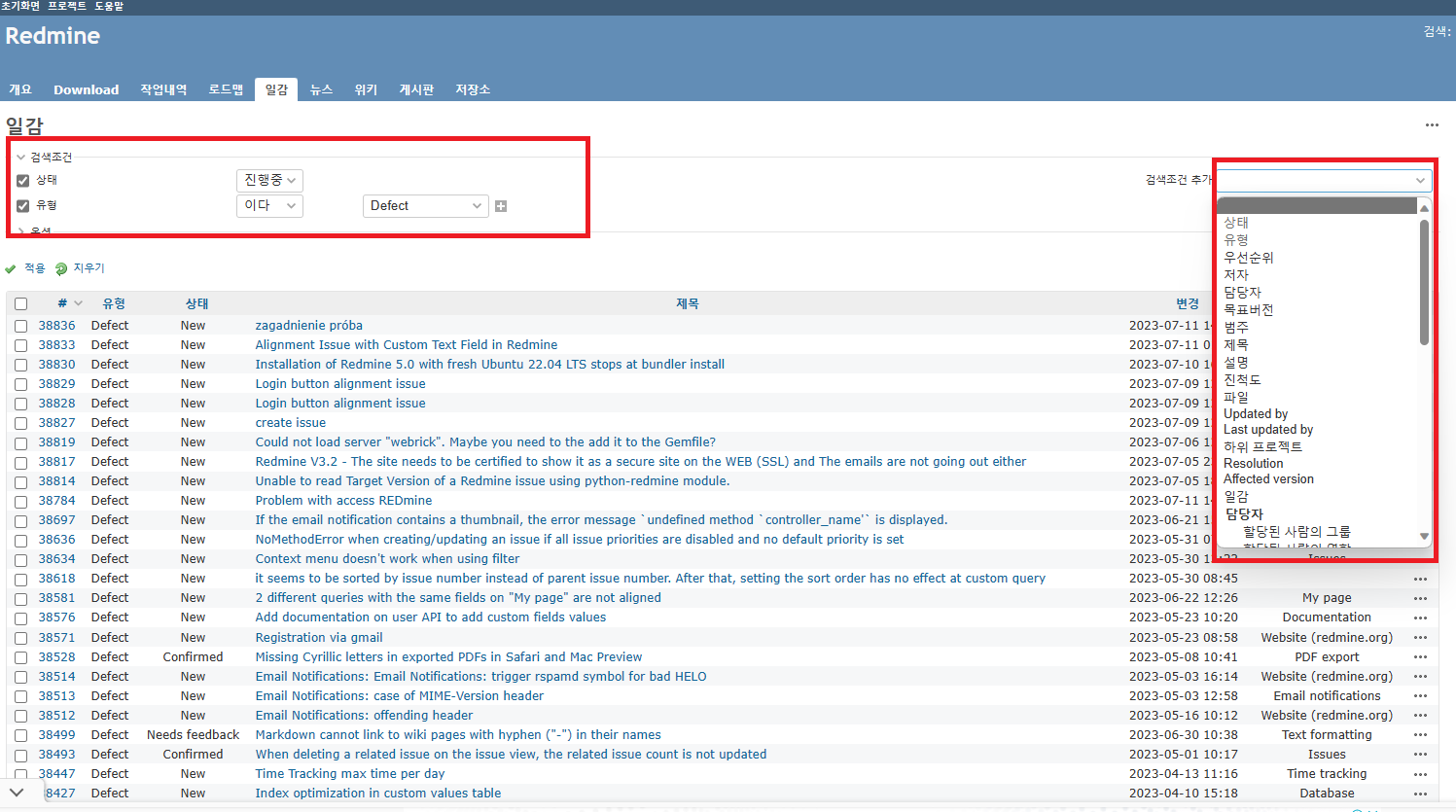This screenshot has height=812, width=1456.
Task: Open the Defect tracker value dropdown
Action: [425, 206]
